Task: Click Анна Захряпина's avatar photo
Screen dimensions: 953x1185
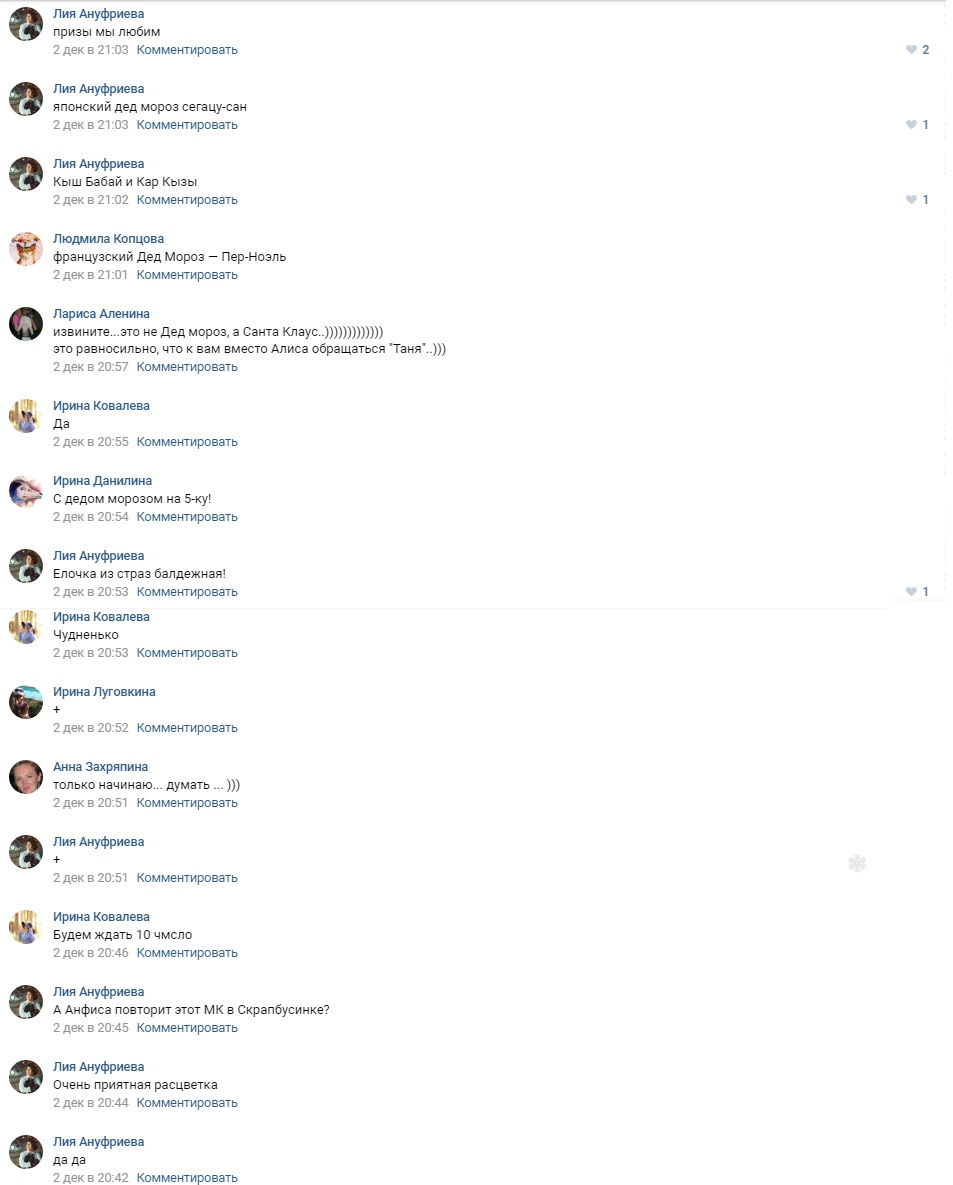Action: 26,777
